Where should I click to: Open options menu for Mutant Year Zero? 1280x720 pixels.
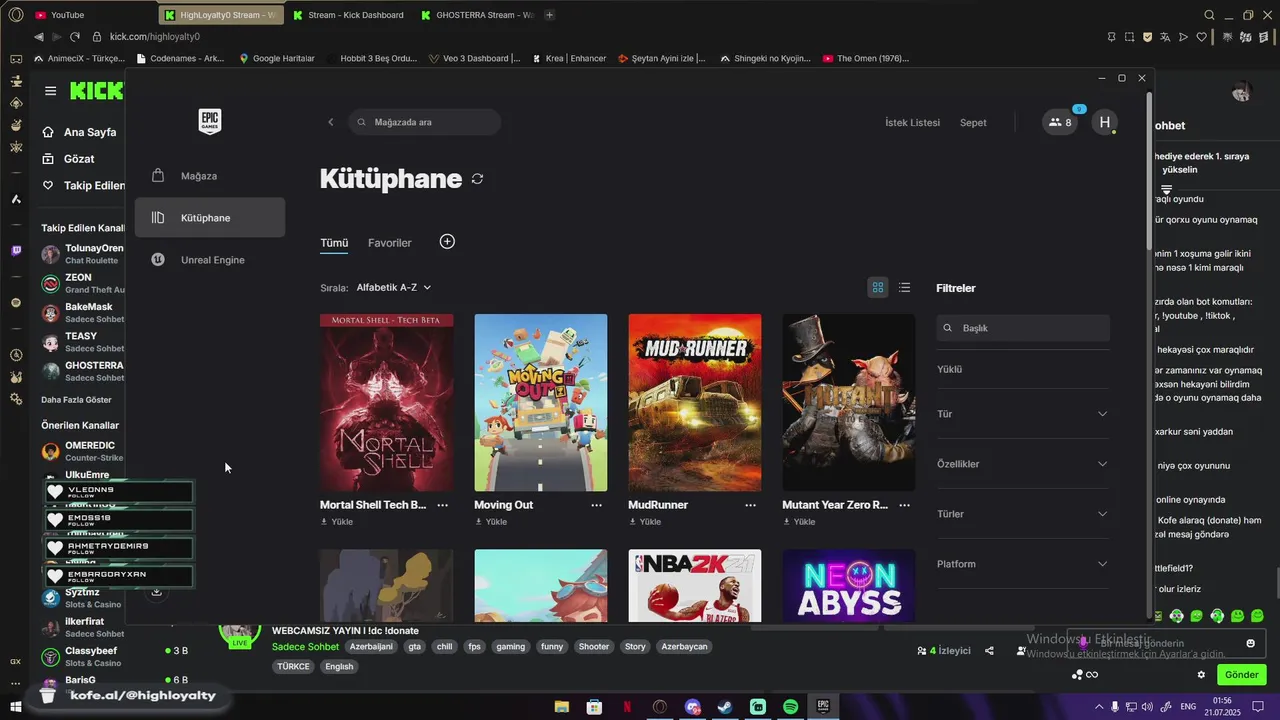(x=905, y=505)
